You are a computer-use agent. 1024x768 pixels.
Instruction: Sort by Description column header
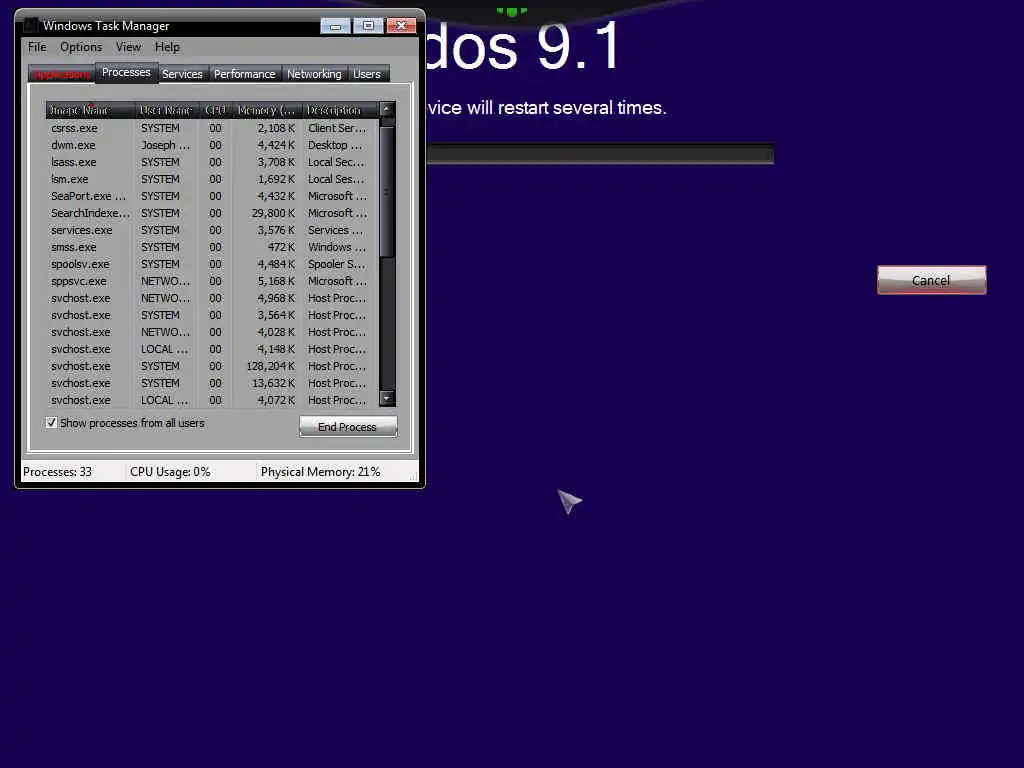point(340,110)
